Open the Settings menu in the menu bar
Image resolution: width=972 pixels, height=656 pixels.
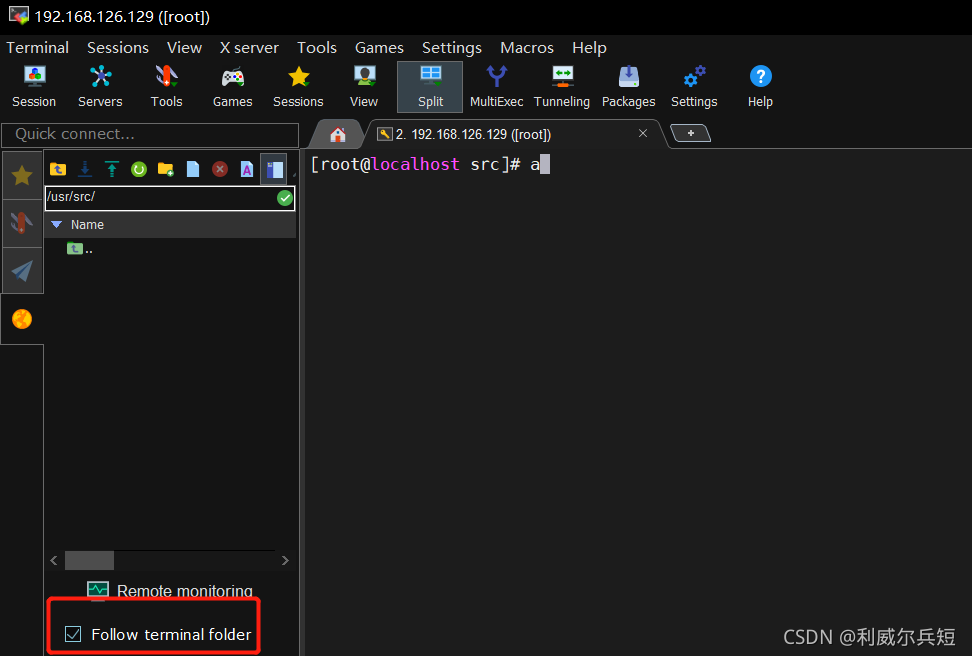click(452, 48)
